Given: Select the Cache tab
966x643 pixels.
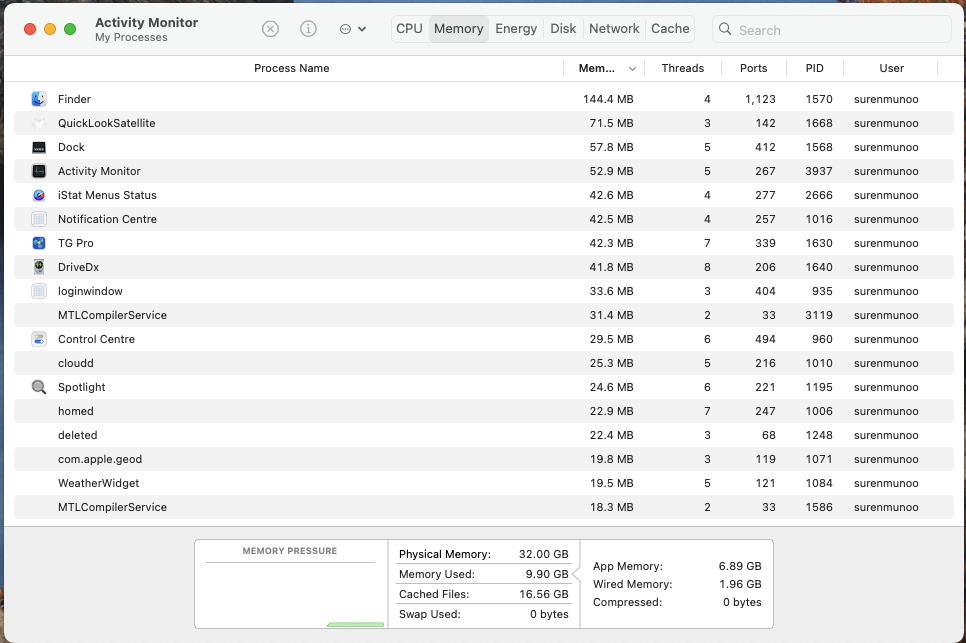Looking at the screenshot, I should (x=670, y=29).
